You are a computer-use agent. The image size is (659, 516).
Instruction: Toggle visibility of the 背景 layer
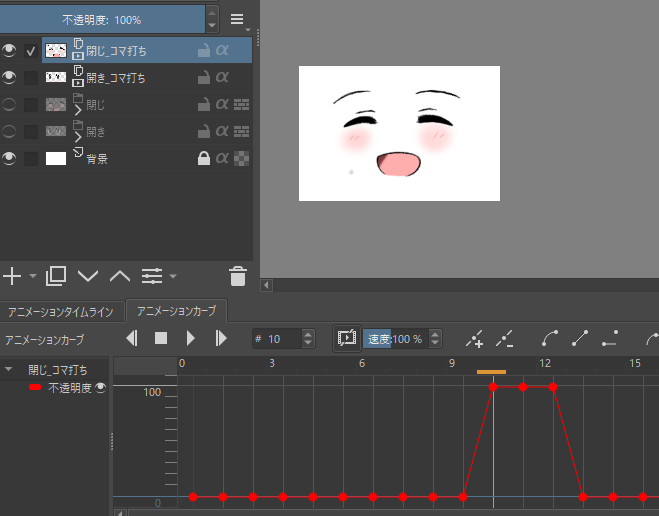[x=10, y=158]
